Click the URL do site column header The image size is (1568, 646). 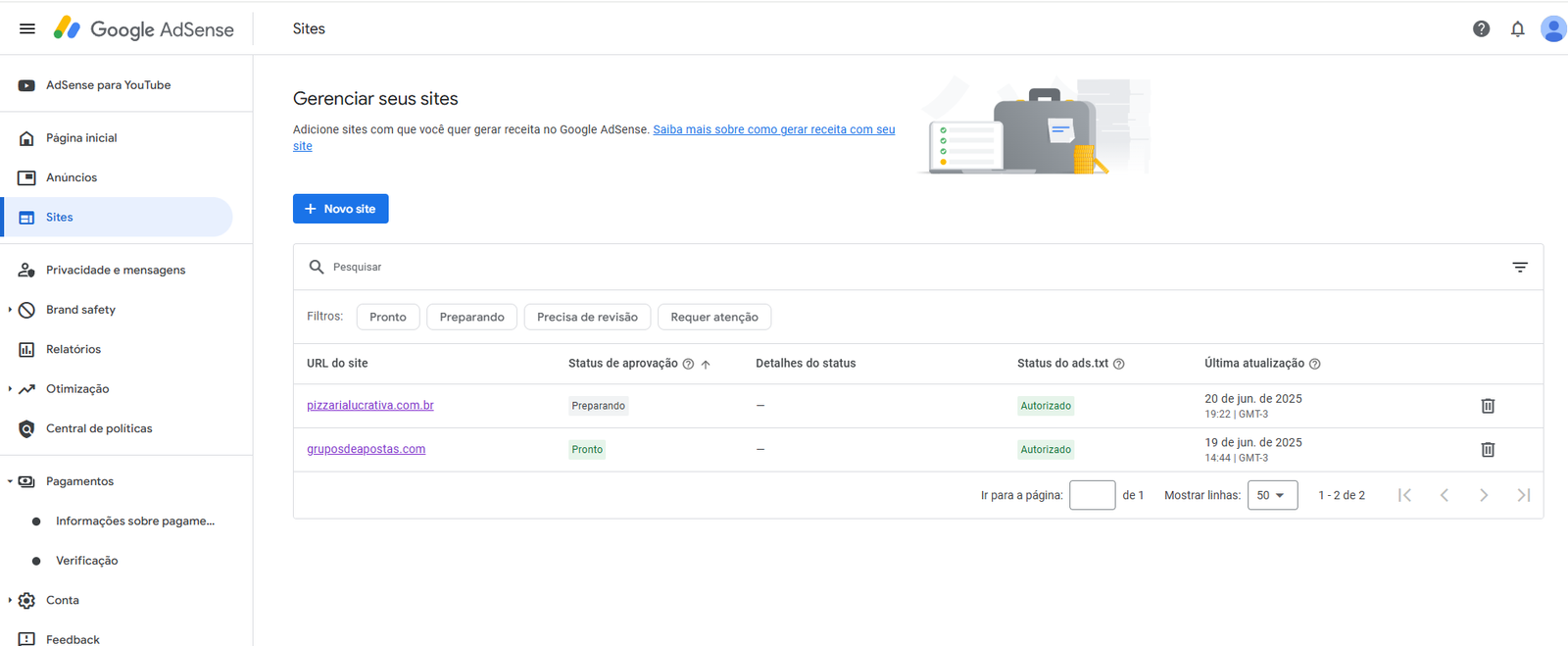pyautogui.click(x=337, y=364)
